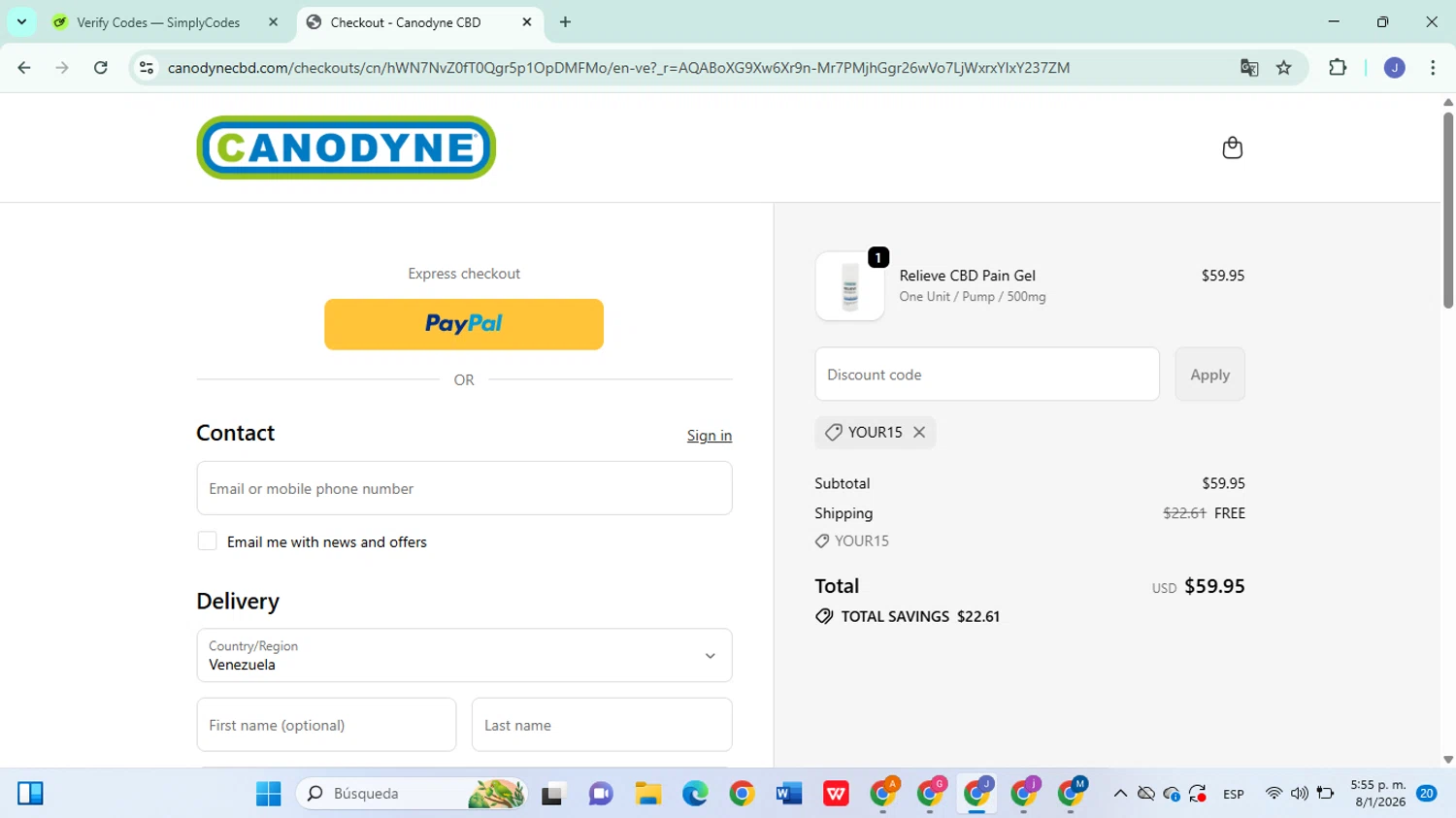Click the struck-through $22.61 shipping price

pos(1184,513)
